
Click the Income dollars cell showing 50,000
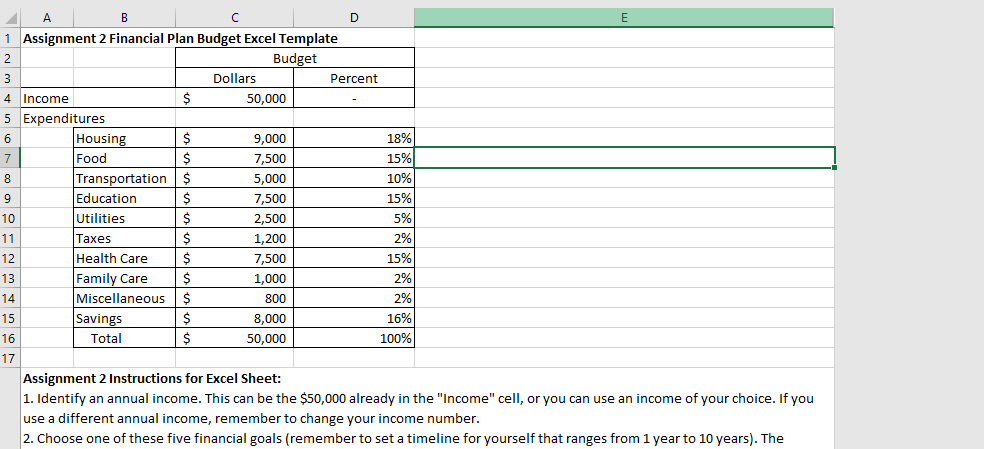pos(234,99)
